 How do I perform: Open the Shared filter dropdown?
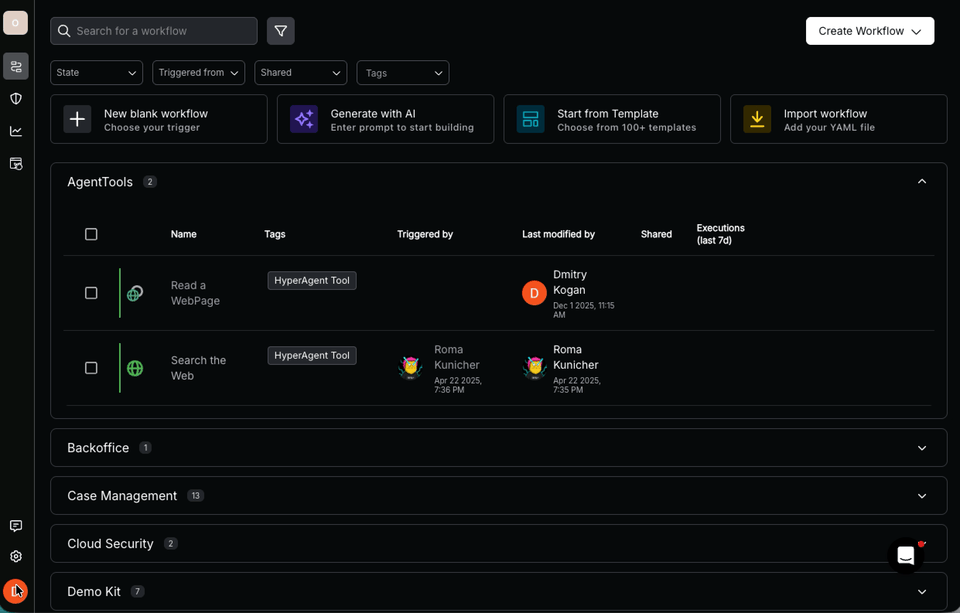301,72
